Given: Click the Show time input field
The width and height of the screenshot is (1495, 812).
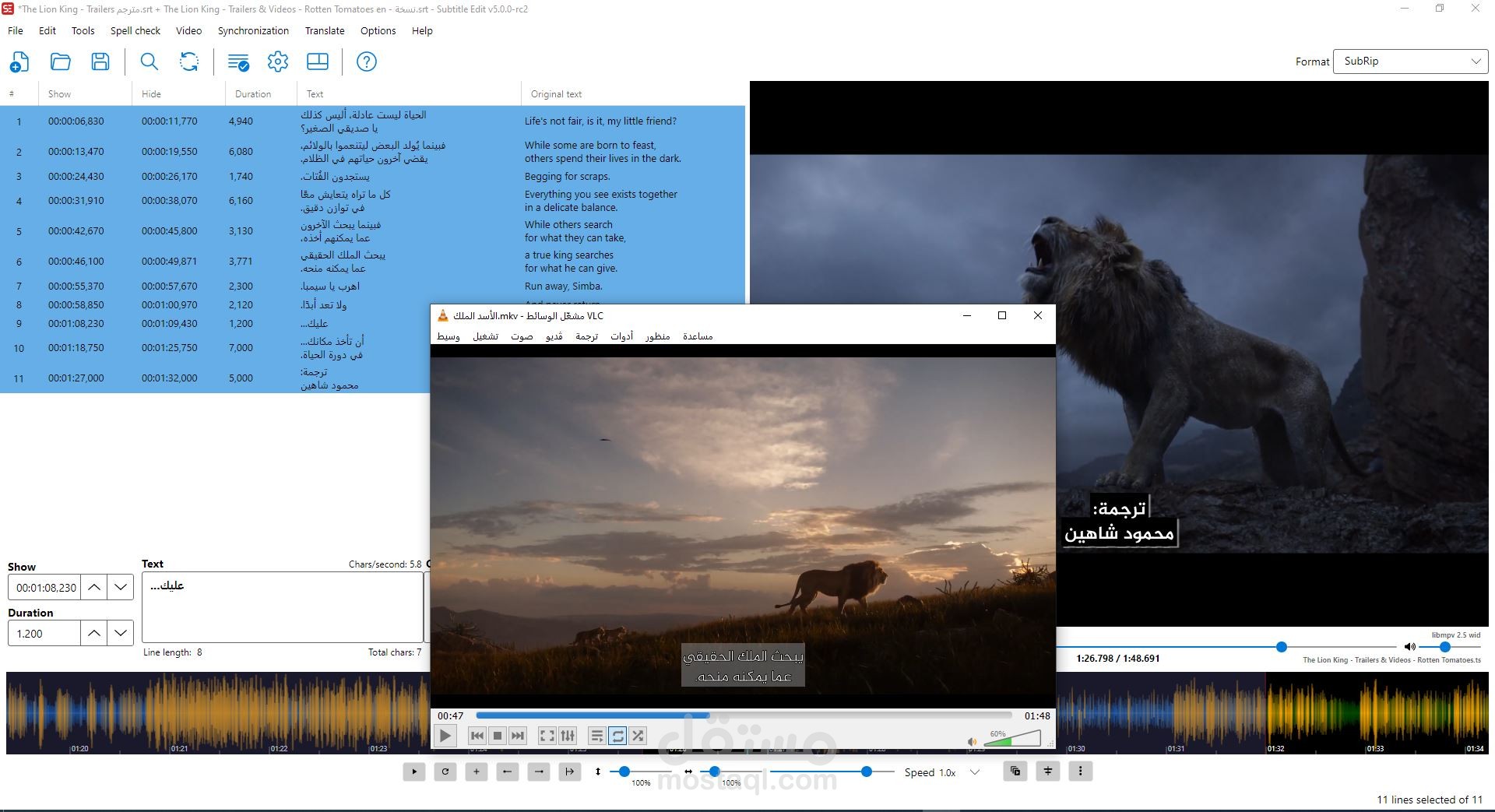Looking at the screenshot, I should pyautogui.click(x=44, y=587).
